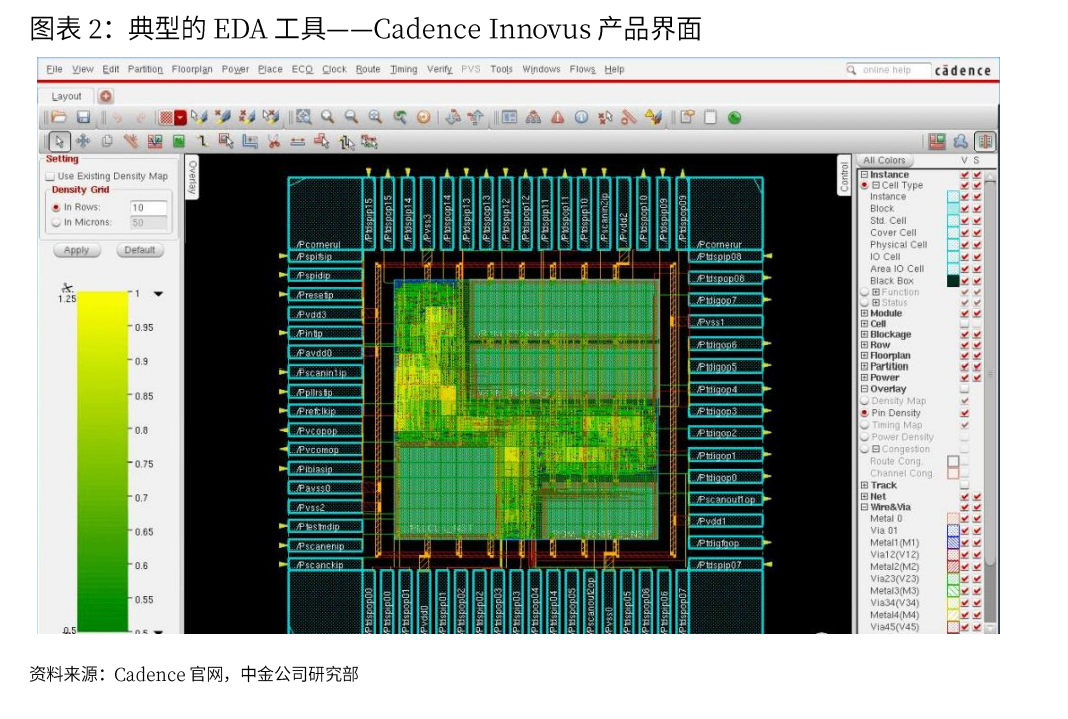Collapse the Instance tree node
The height and width of the screenshot is (719, 1068).
click(x=864, y=174)
